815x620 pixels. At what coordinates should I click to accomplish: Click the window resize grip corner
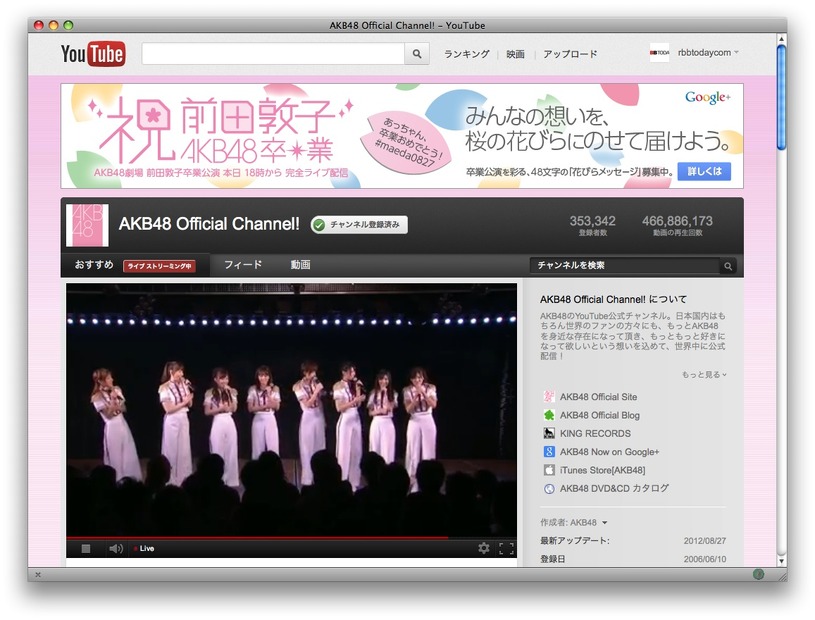[x=782, y=576]
